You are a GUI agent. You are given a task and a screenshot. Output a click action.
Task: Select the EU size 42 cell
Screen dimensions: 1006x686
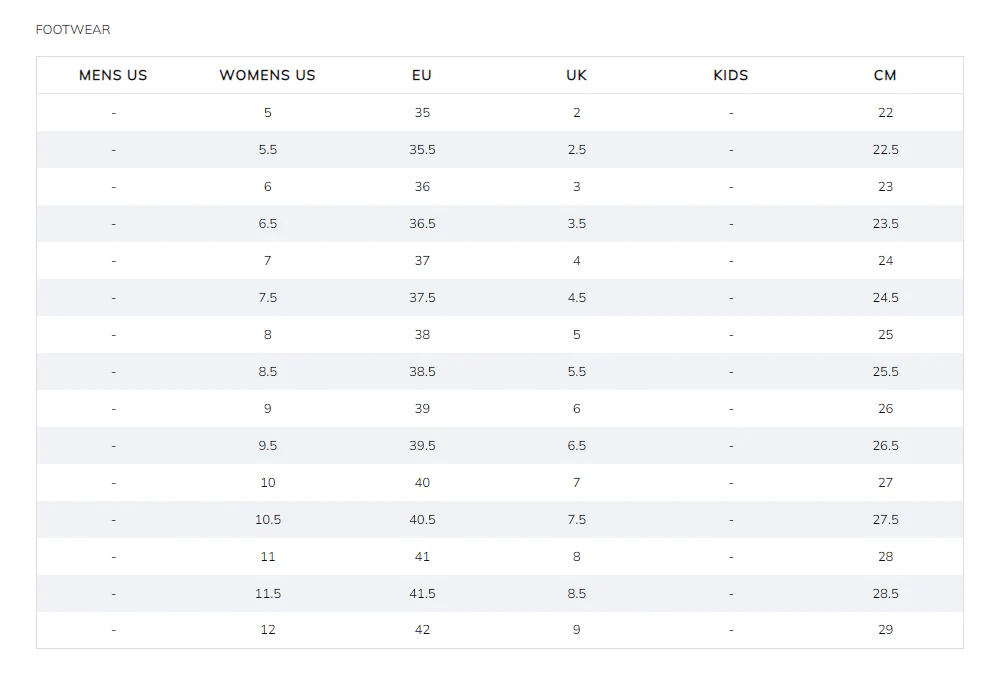[422, 630]
